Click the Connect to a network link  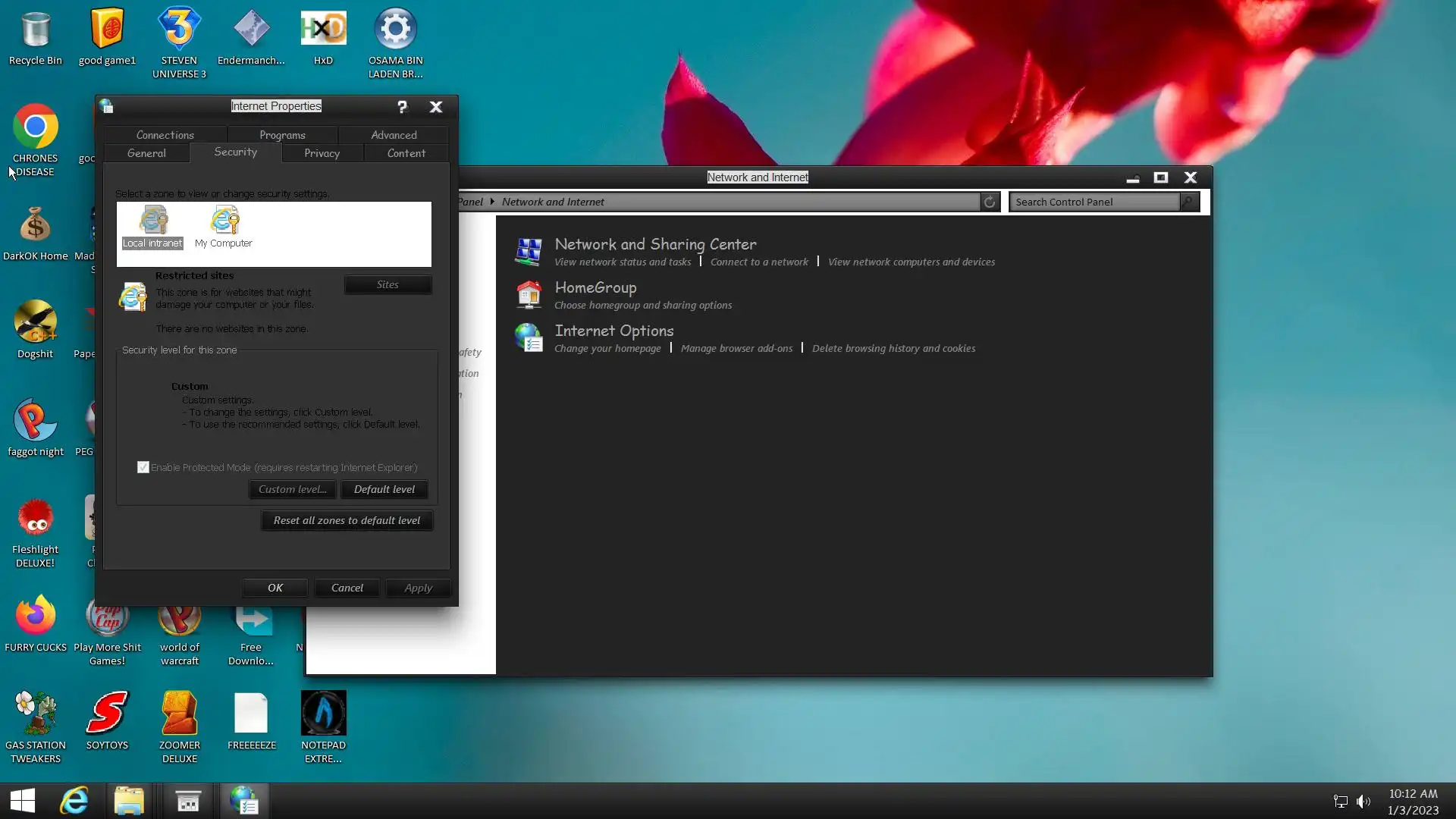tap(759, 262)
